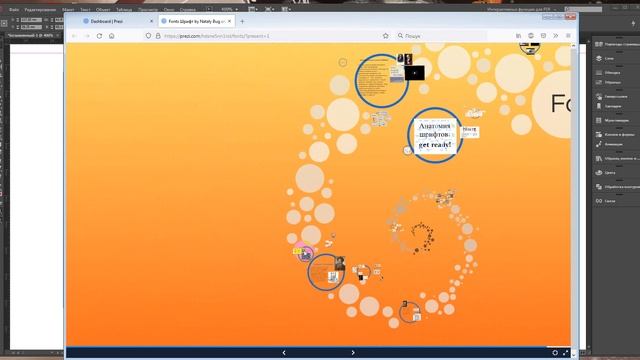The height and width of the screenshot is (360, 640).
Task: Zoom to the yellow text frame at the top of the spiral
Action: (382, 81)
